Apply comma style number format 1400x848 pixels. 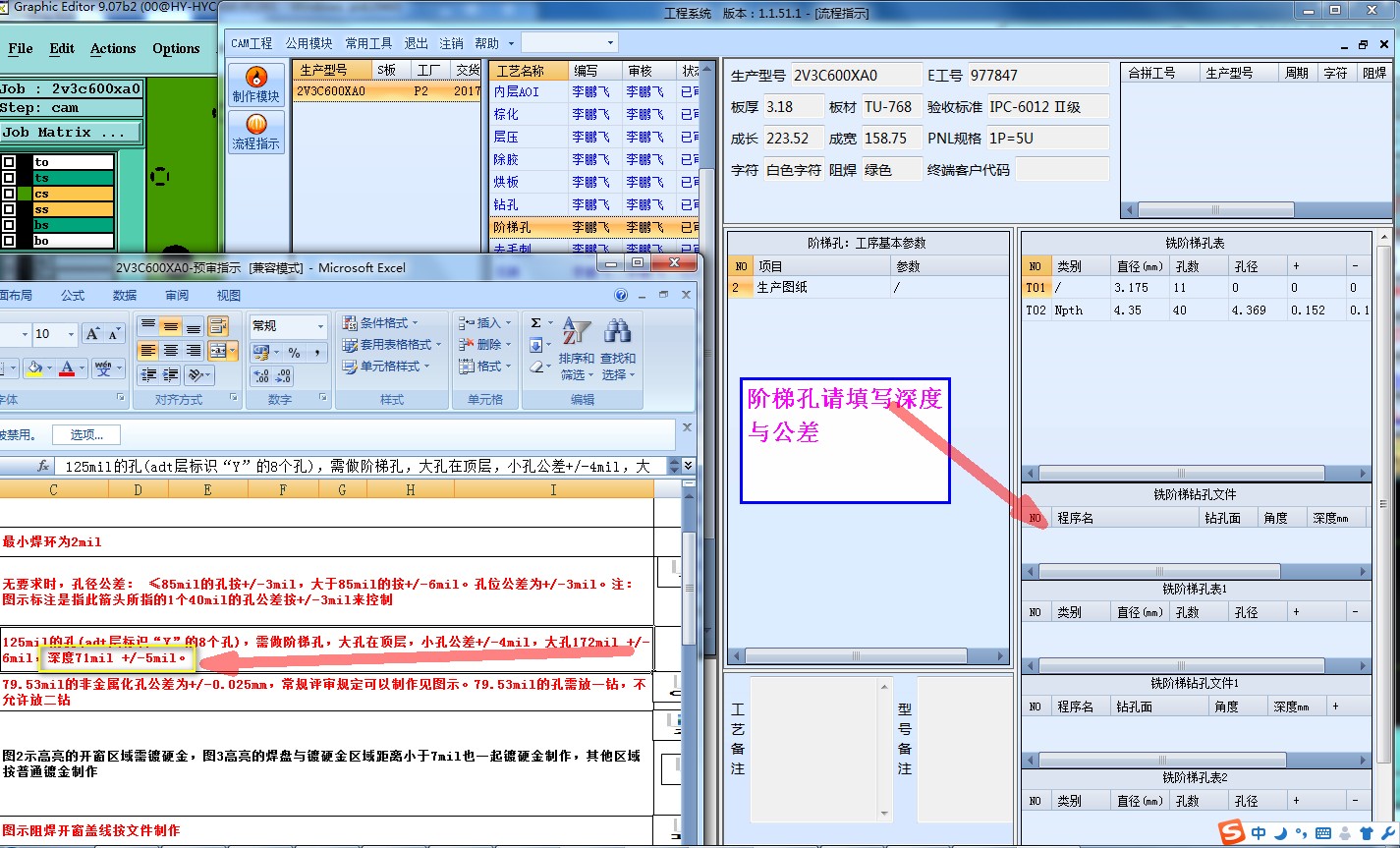tap(317, 352)
